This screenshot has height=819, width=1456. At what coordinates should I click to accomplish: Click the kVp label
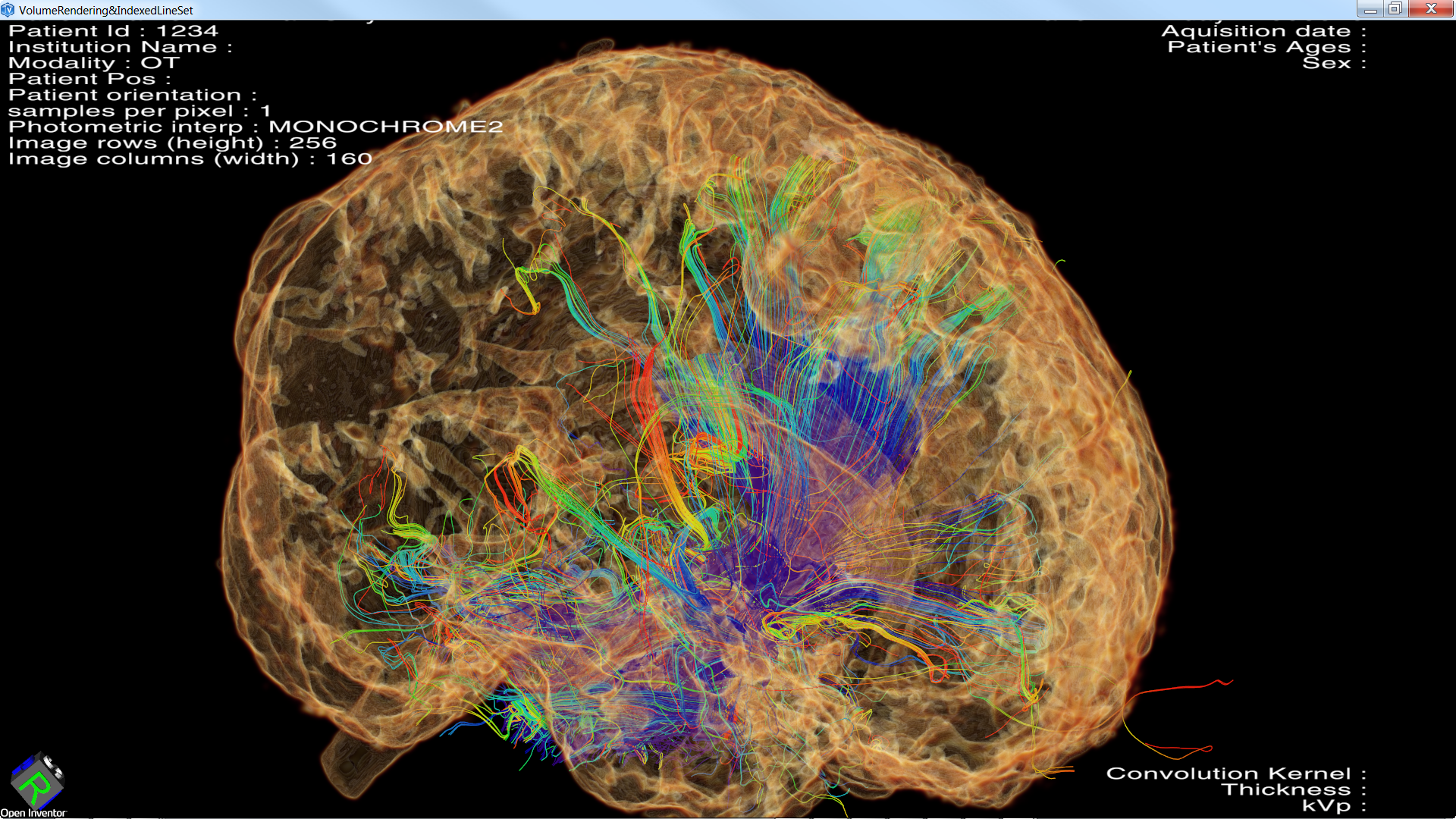[x=1333, y=805]
